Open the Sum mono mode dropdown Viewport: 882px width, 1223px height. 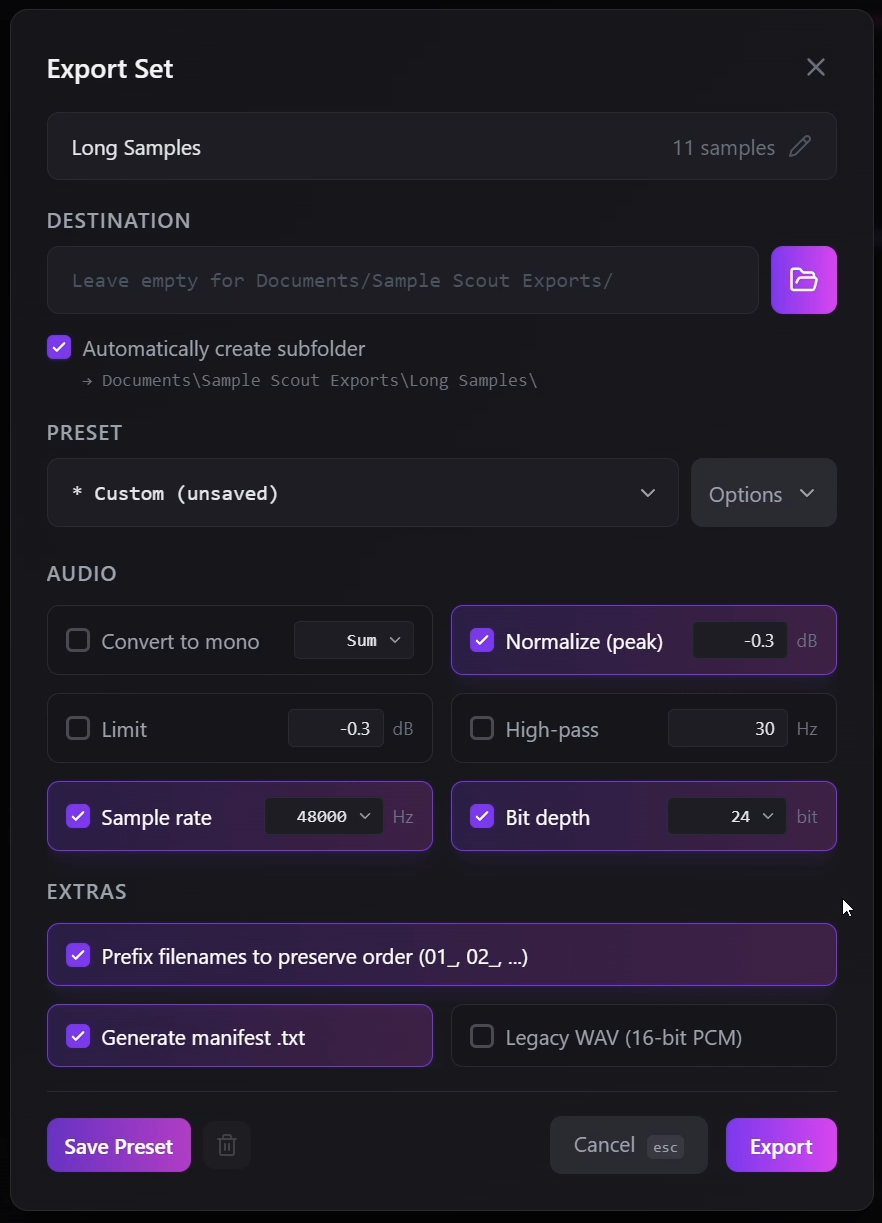tap(354, 640)
